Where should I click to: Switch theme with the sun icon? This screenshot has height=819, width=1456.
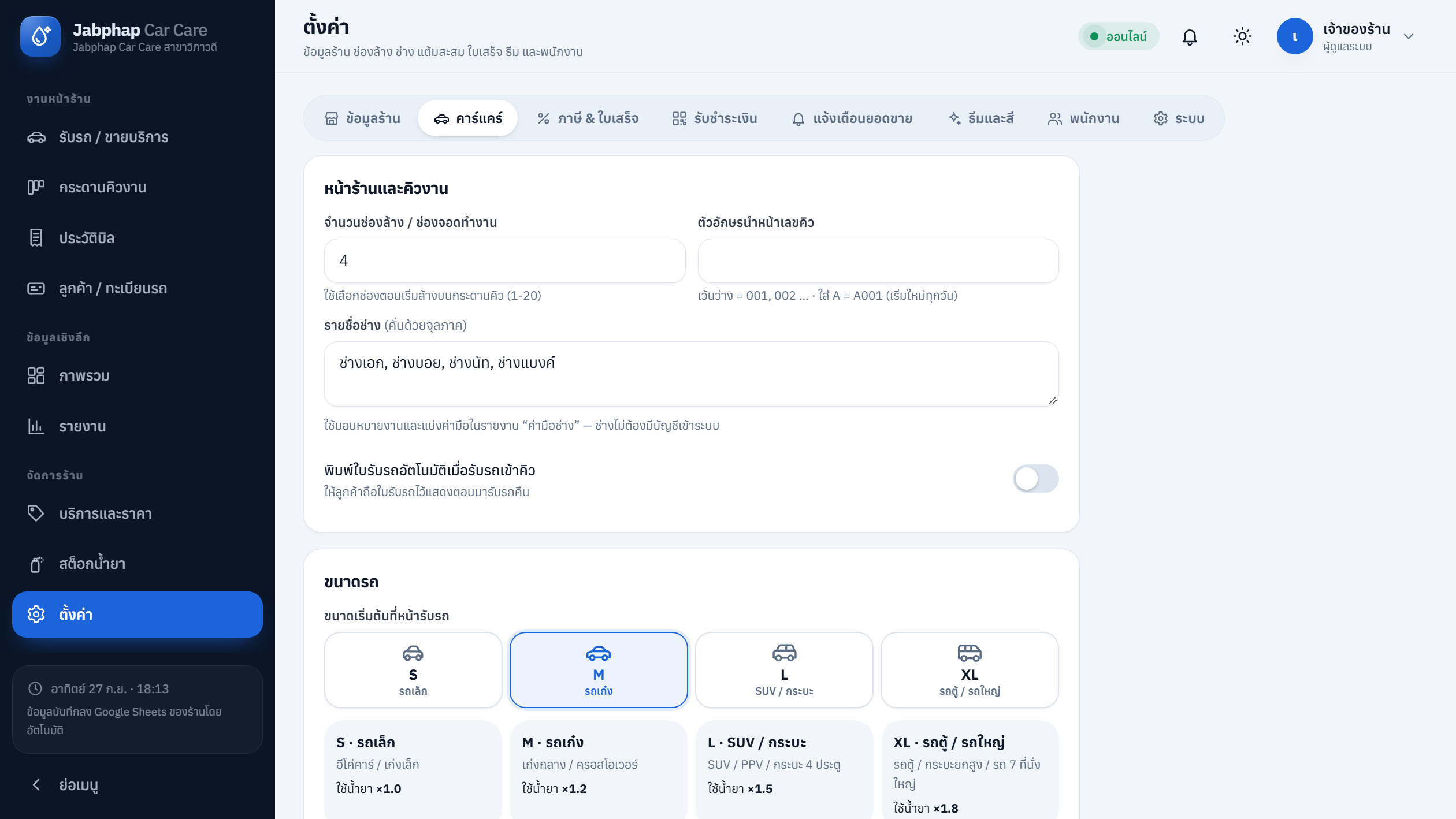tap(1242, 37)
